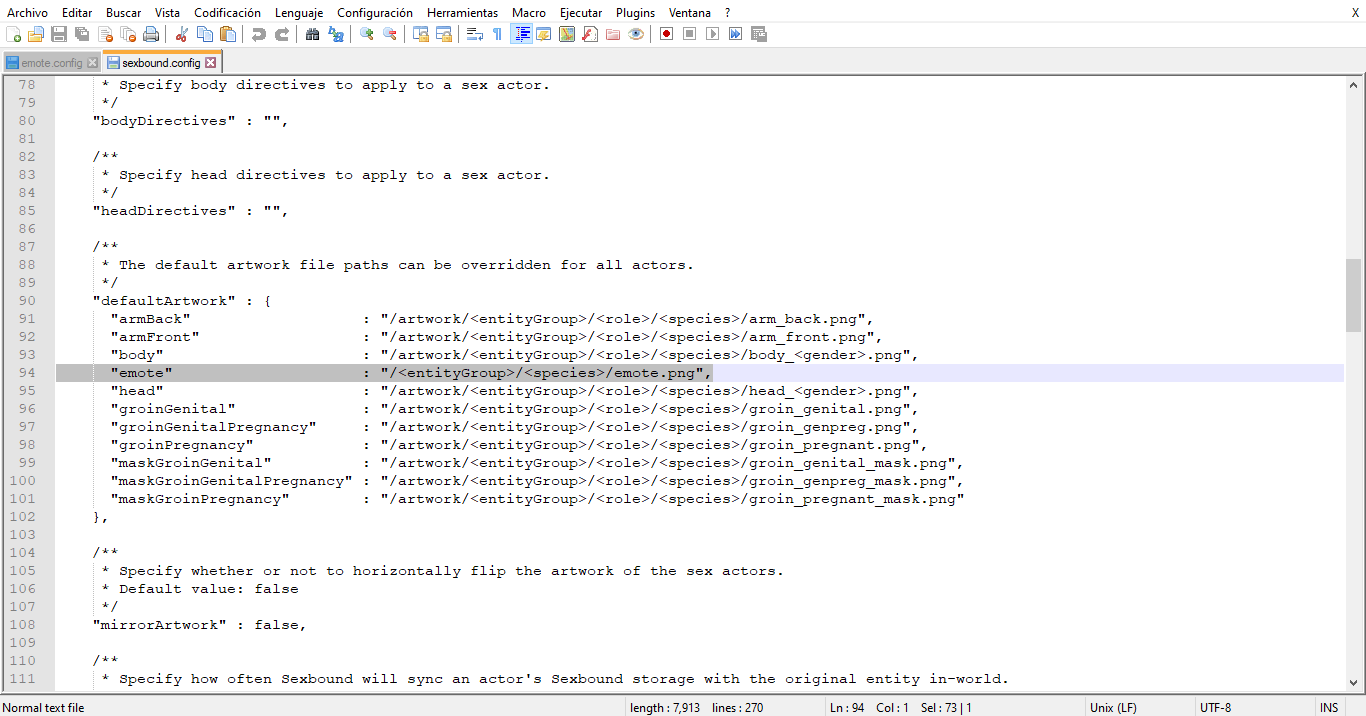Image resolution: width=1366 pixels, height=716 pixels.
Task: Click the Close All documents icon
Action: pyautogui.click(x=128, y=34)
